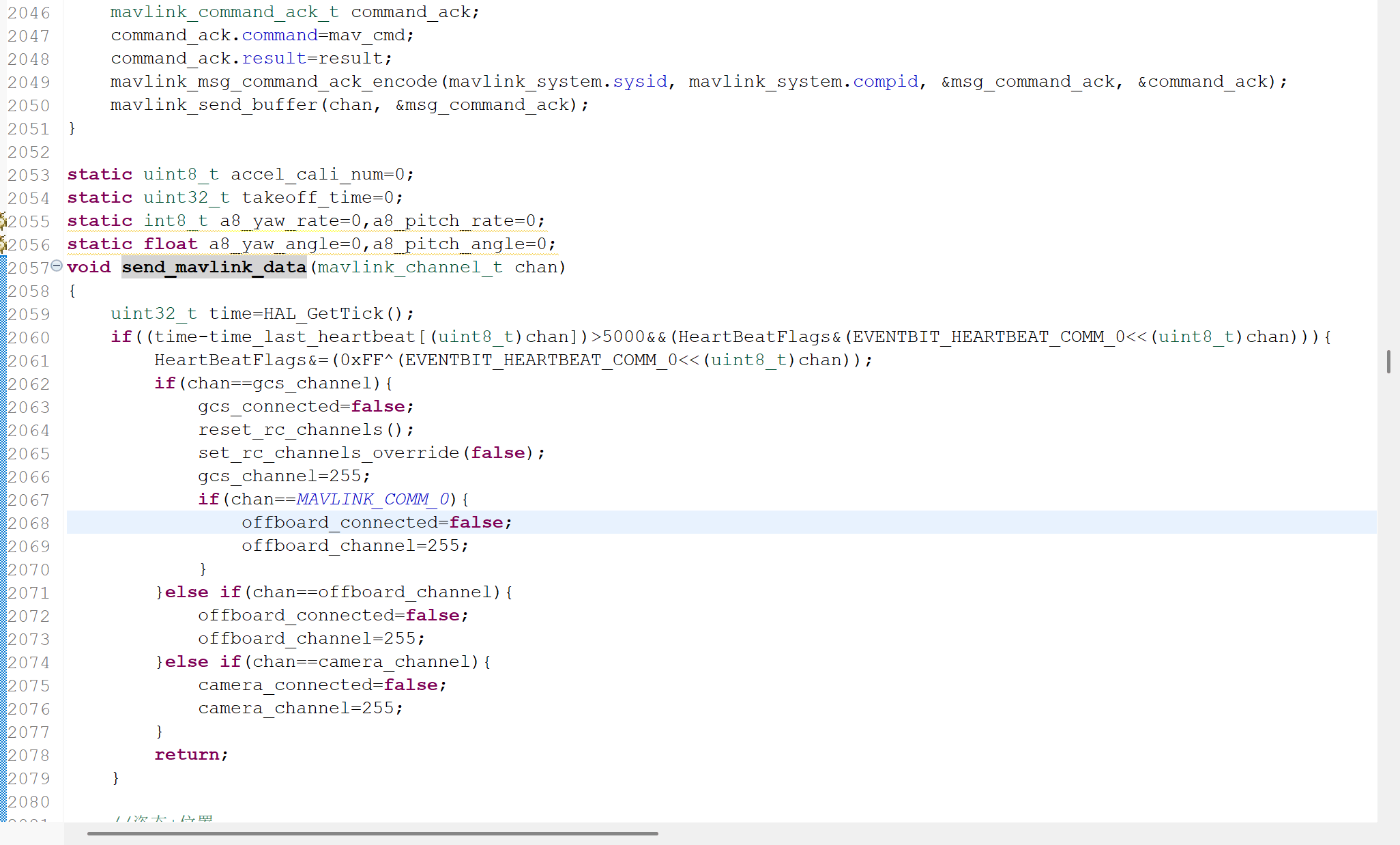Click the horizontal scrollbar at the bottom
Screen dimensions: 1400x845
click(x=372, y=833)
